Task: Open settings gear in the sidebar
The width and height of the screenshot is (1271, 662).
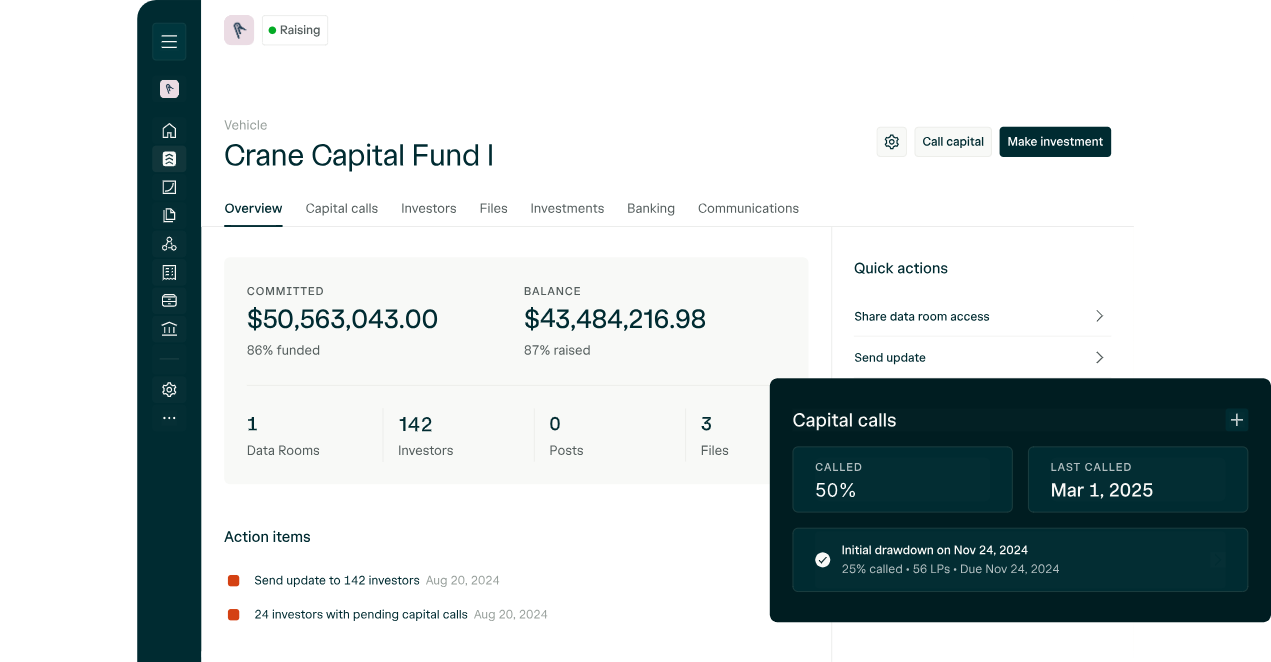Action: 169,390
